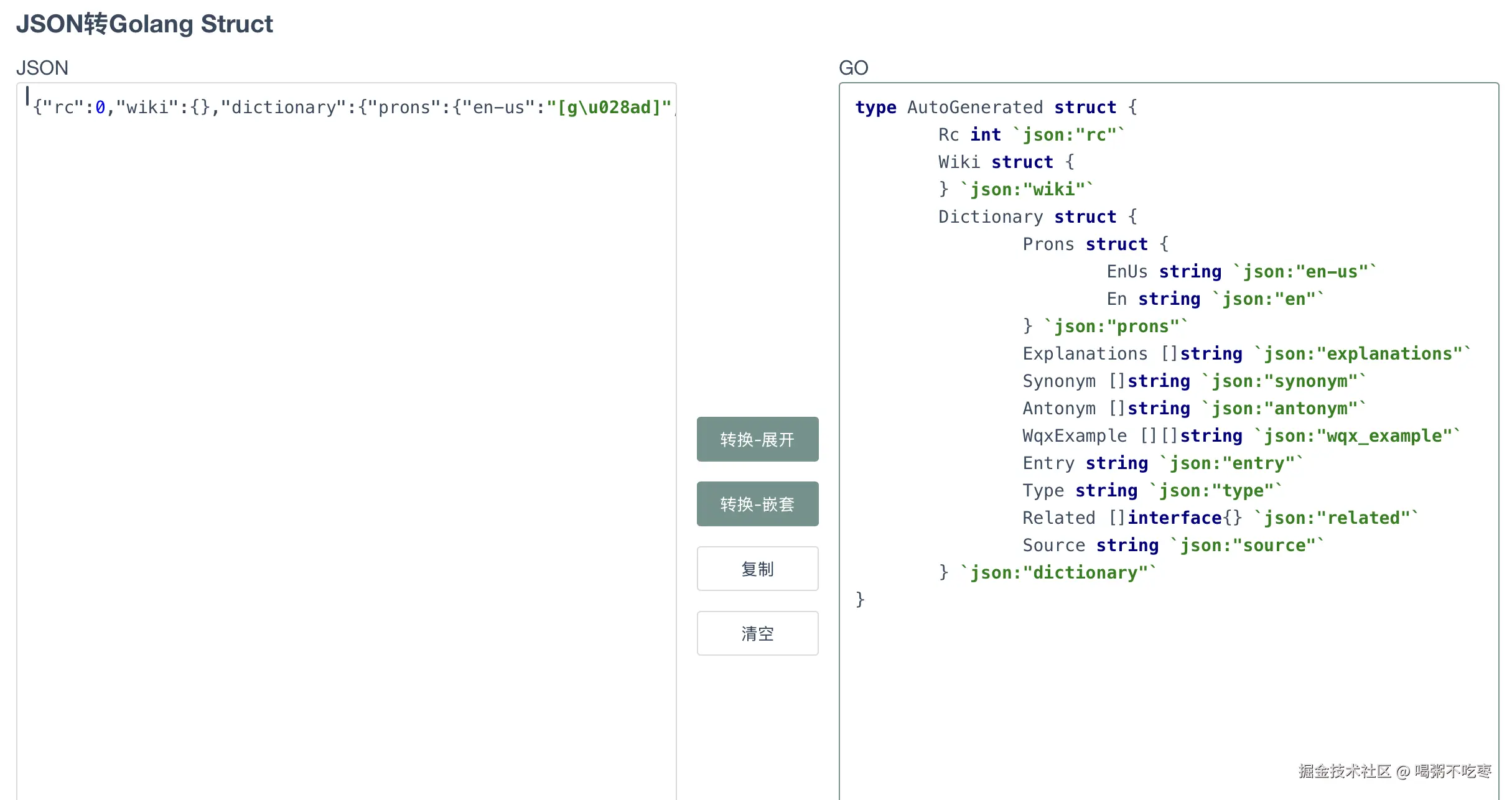Click the 'Wiki struct {' line
The width and height of the screenshot is (1512, 800).
[1006, 162]
